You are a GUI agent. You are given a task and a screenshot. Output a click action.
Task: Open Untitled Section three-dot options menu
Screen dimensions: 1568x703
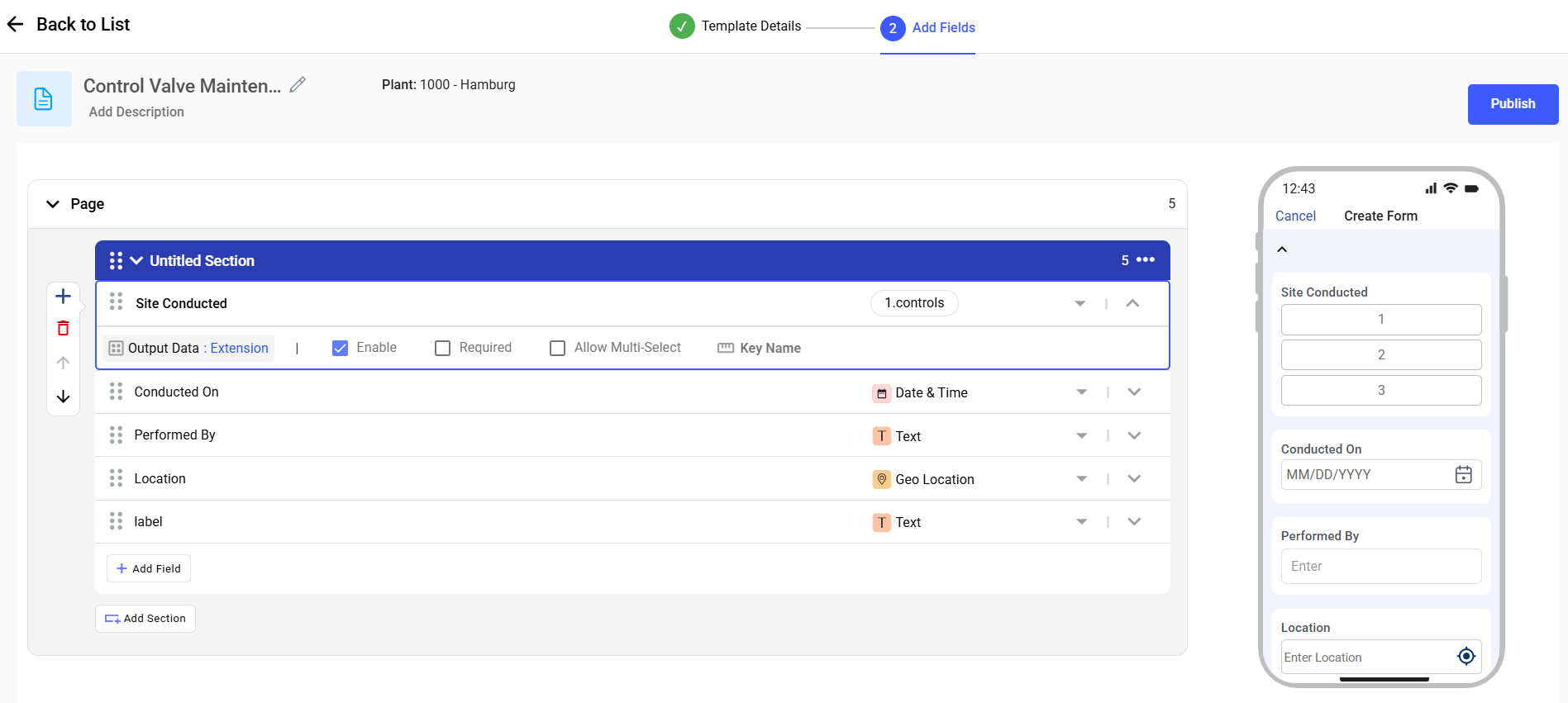(1146, 259)
